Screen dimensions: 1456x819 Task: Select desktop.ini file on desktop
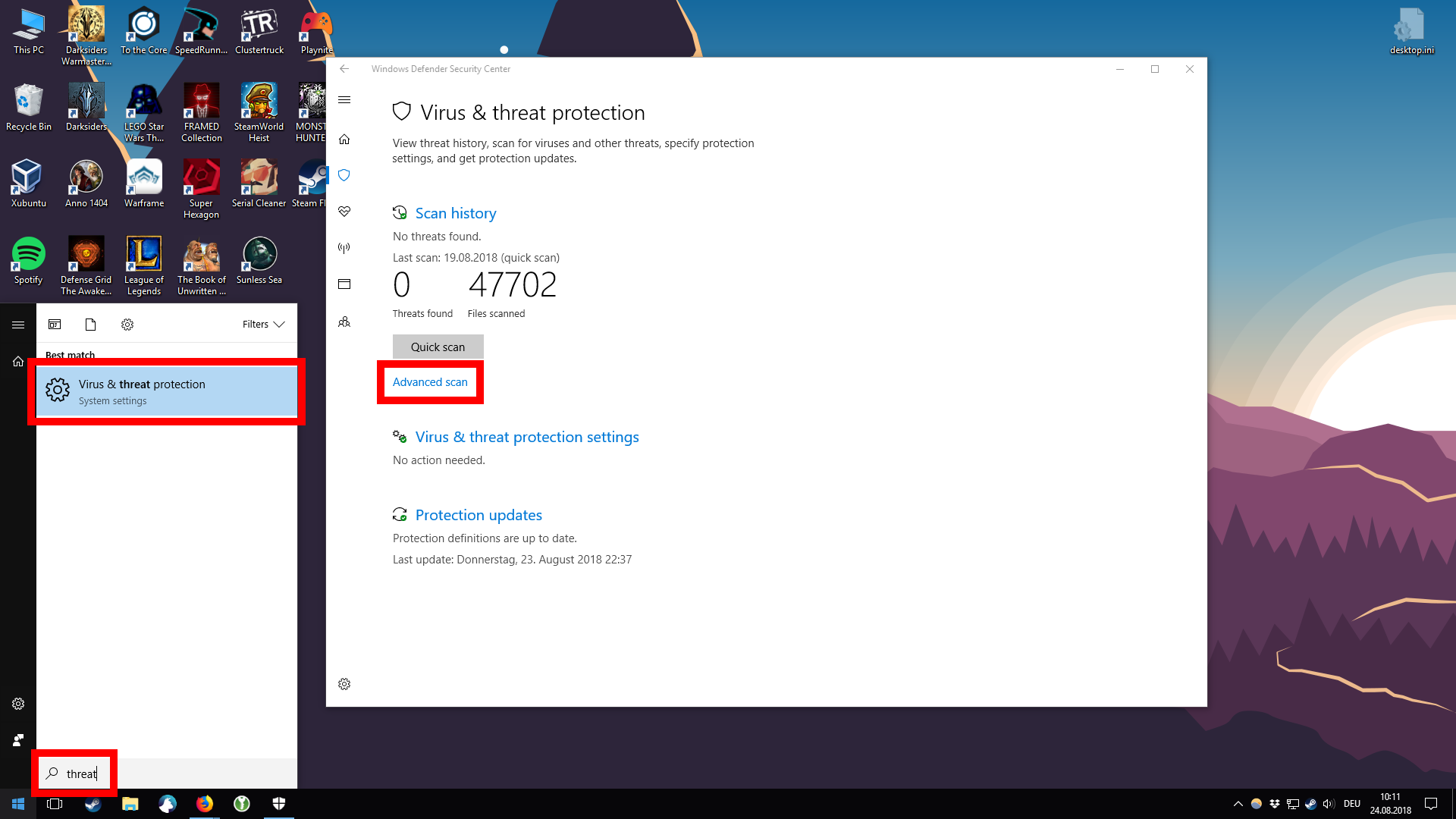click(1411, 31)
